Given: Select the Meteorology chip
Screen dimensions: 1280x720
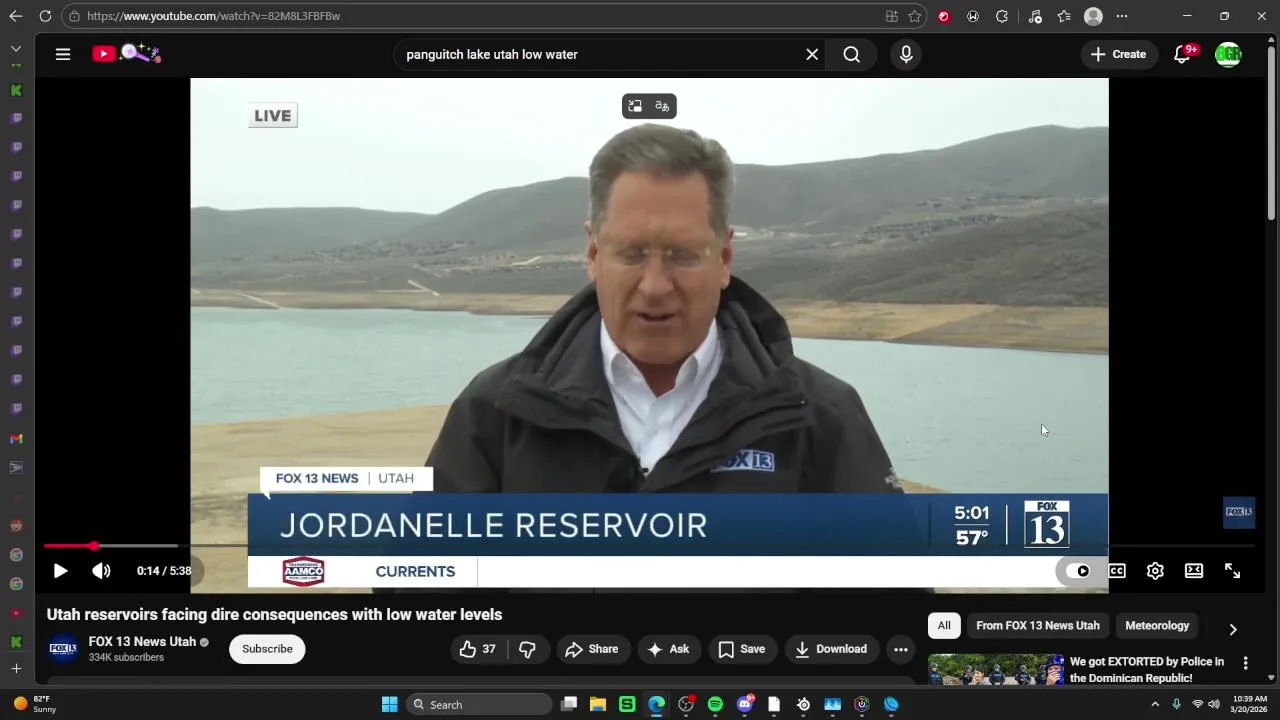Looking at the screenshot, I should coord(1157,626).
